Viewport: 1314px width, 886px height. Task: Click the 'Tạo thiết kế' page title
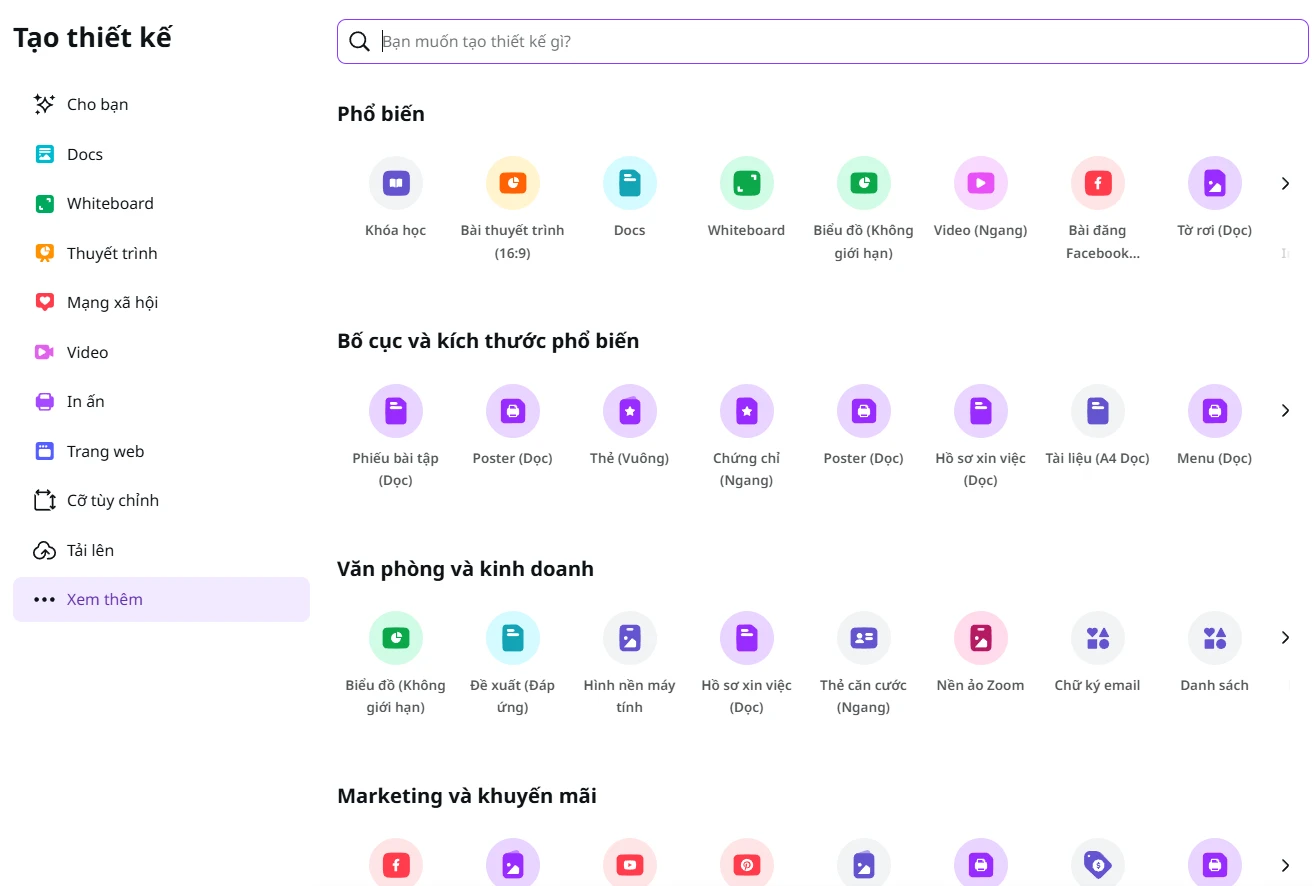pyautogui.click(x=93, y=38)
